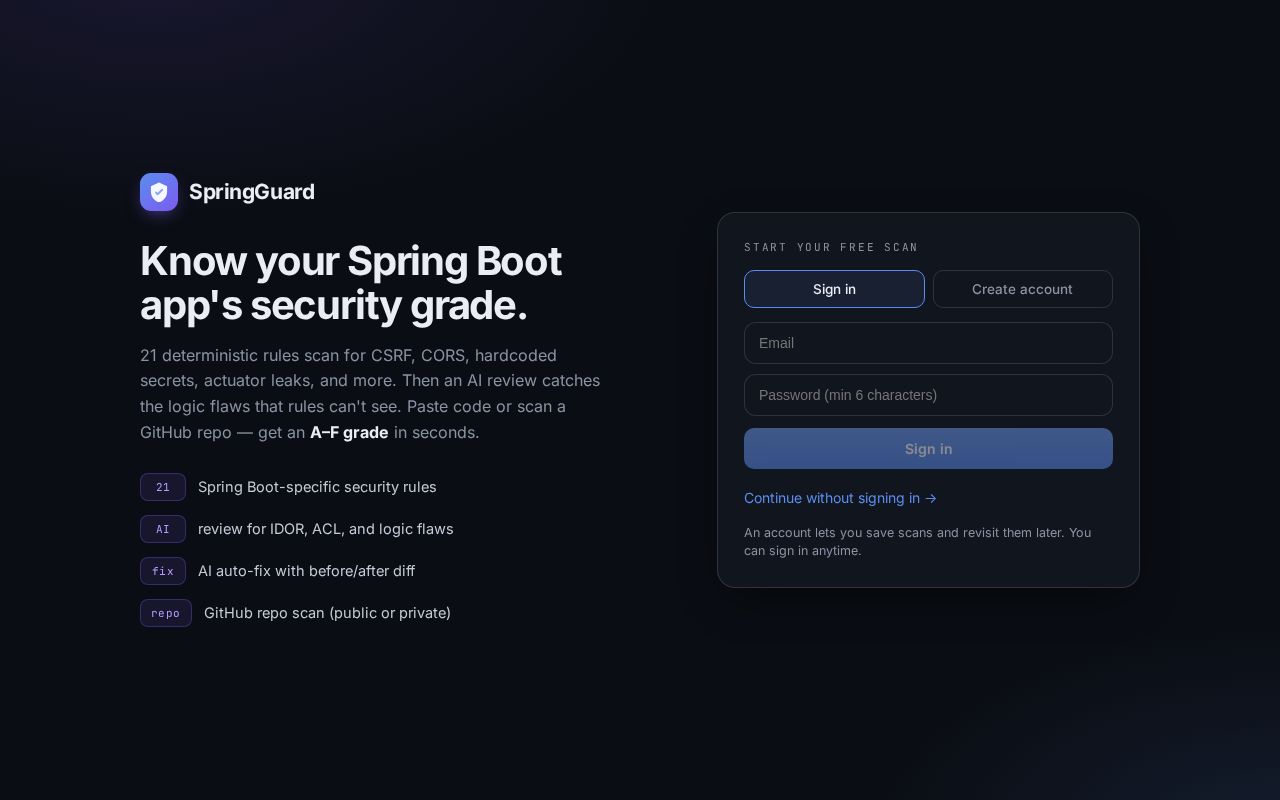
Task: Click "AI auto-fix with before/after diff" text
Action: [x=306, y=571]
